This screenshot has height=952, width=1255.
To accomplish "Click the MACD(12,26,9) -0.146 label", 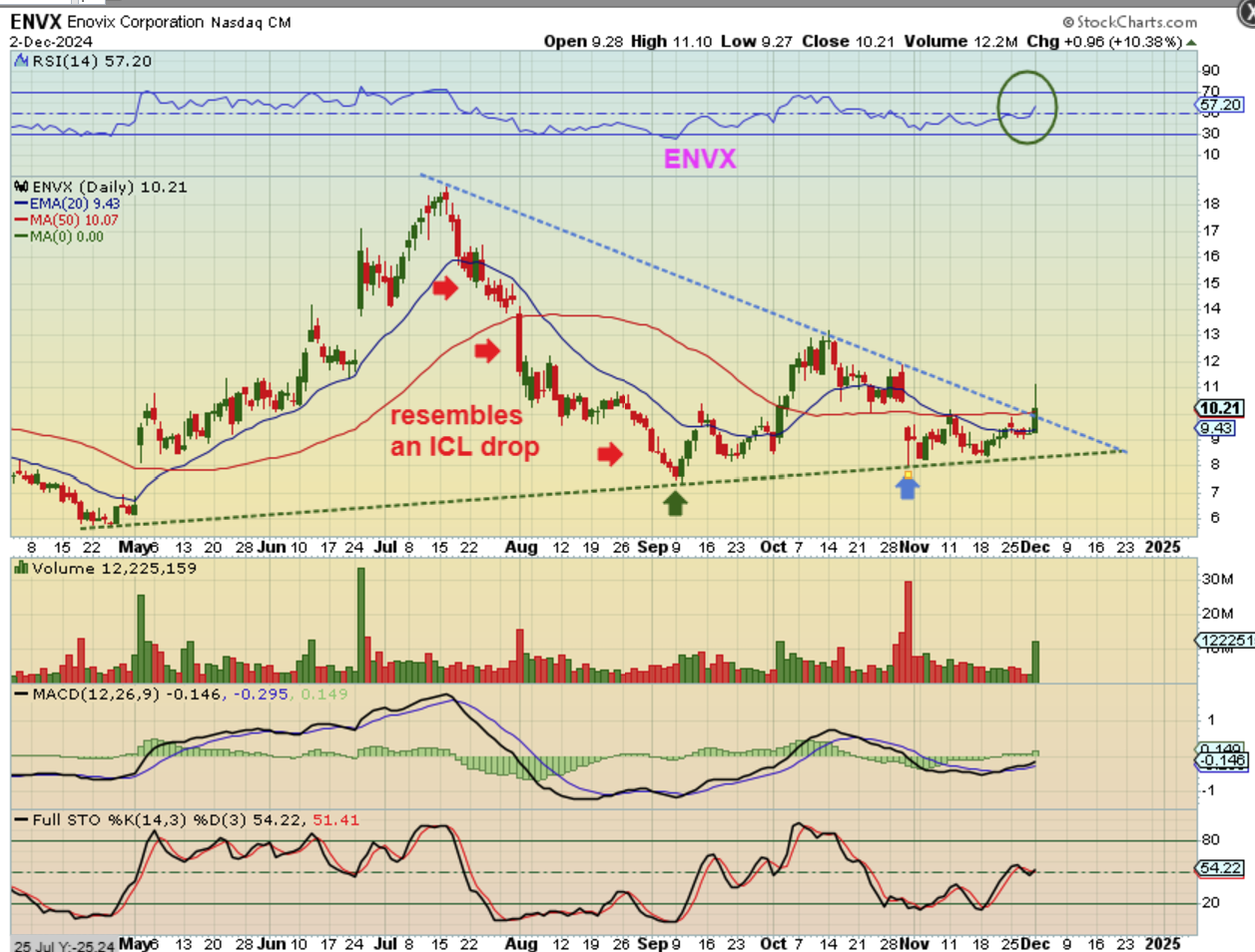I will coord(130,694).
